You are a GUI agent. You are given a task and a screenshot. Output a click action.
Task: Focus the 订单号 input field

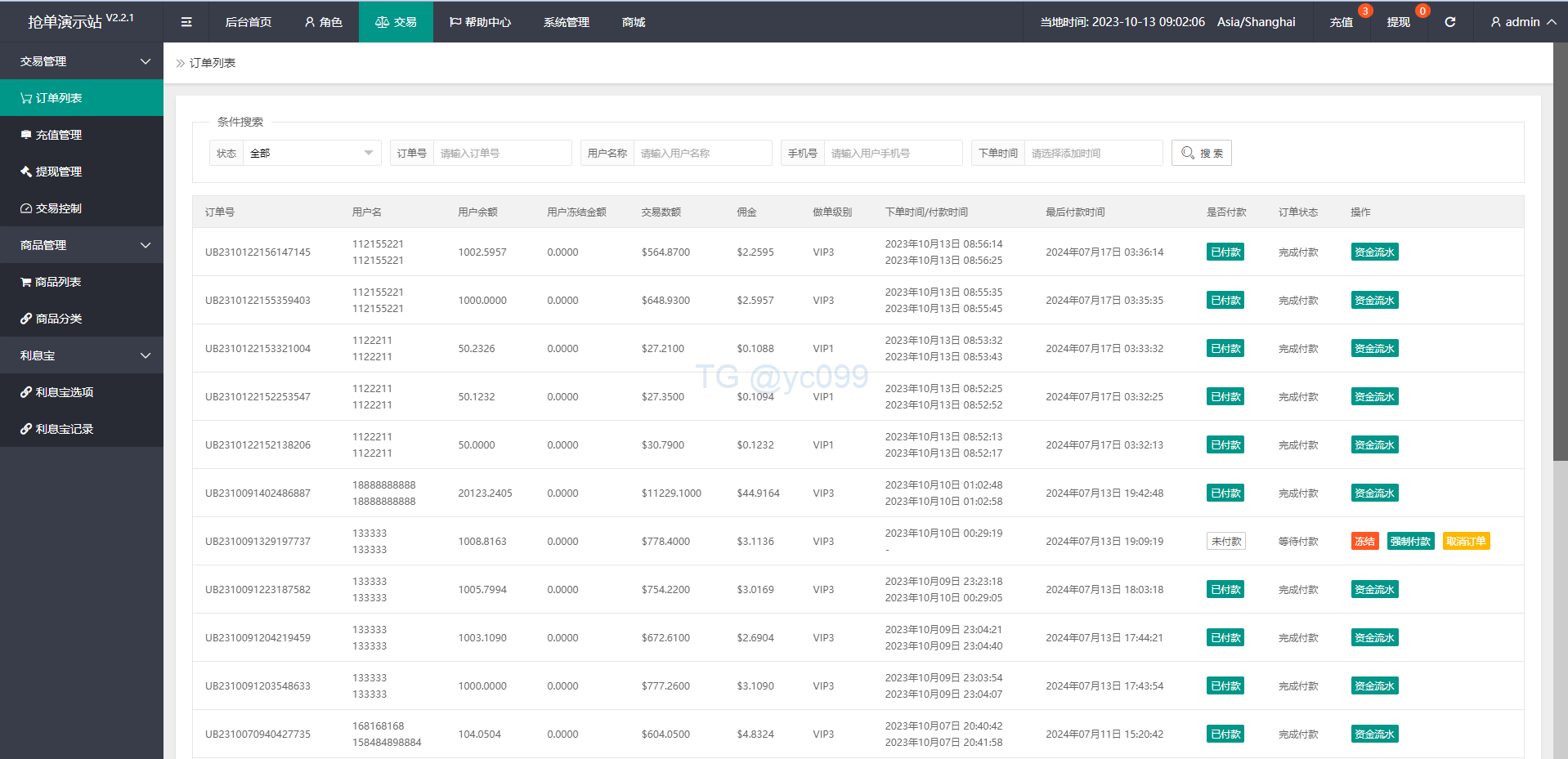tap(502, 153)
